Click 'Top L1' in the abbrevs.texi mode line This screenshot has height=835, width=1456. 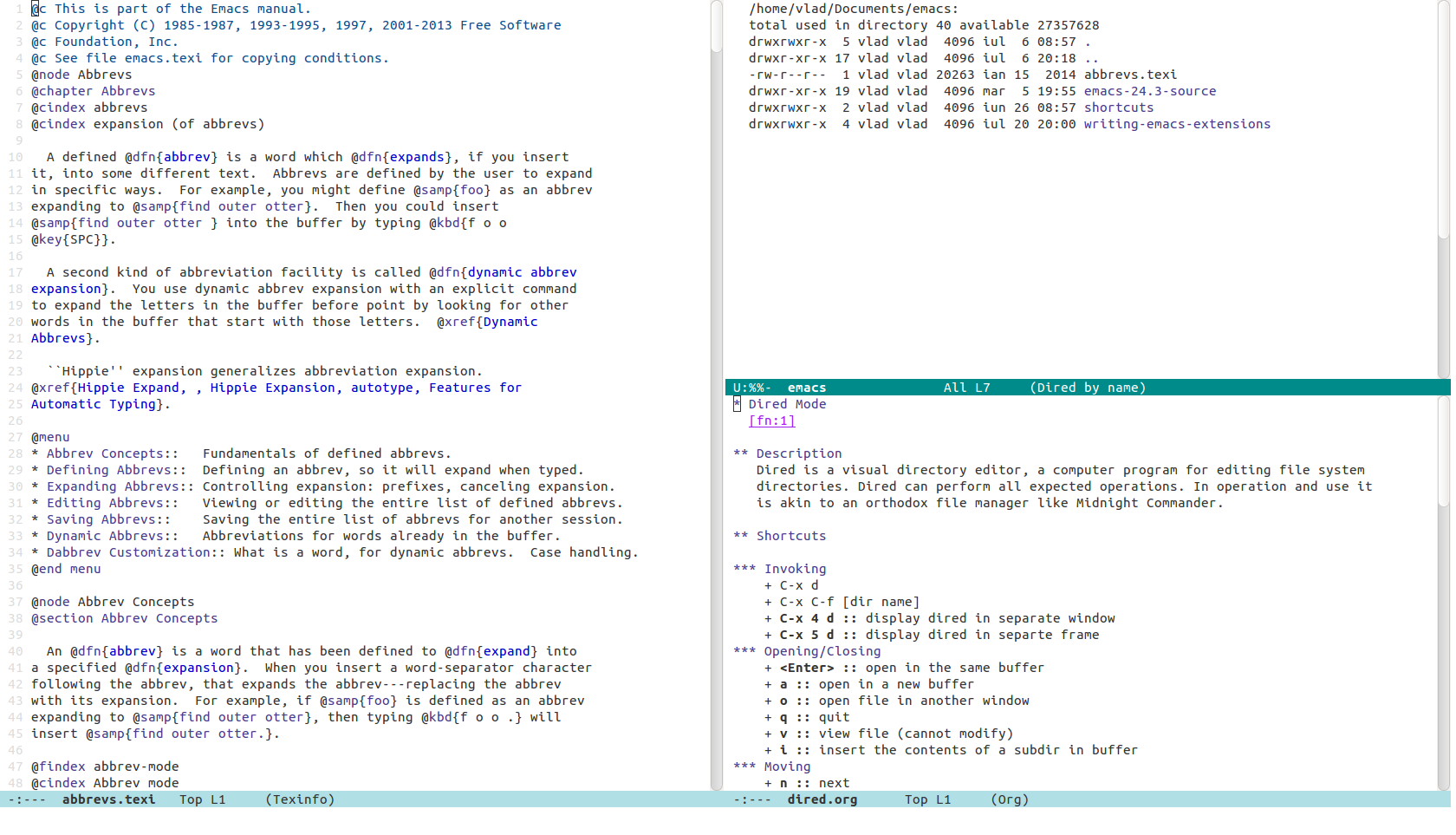pyautogui.click(x=202, y=799)
